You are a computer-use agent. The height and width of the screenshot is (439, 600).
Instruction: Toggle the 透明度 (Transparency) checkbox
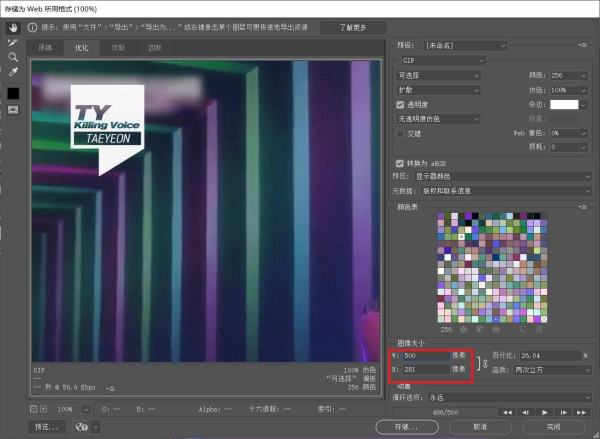tap(401, 103)
